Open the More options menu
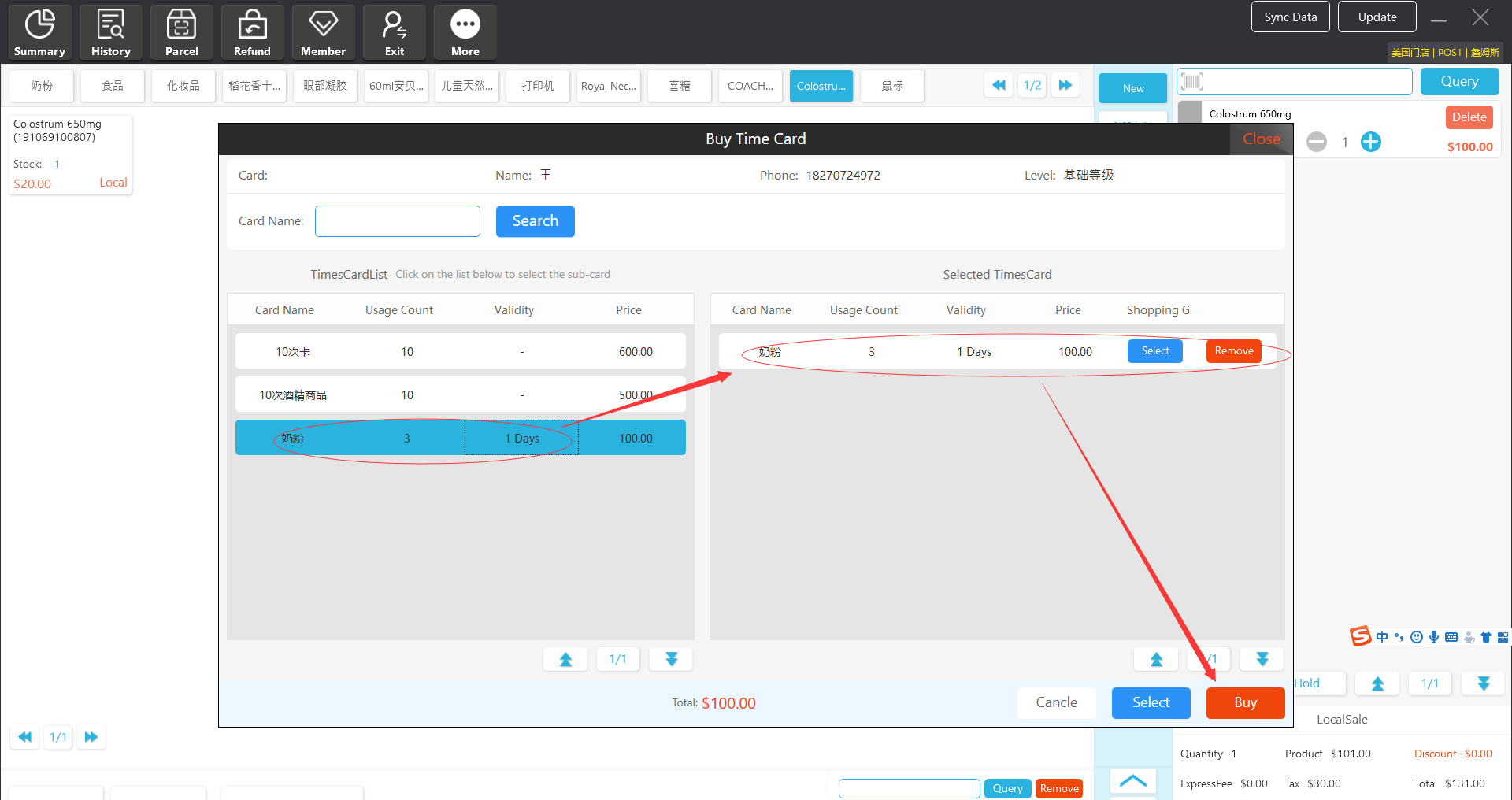This screenshot has width=1512, height=800. click(465, 32)
